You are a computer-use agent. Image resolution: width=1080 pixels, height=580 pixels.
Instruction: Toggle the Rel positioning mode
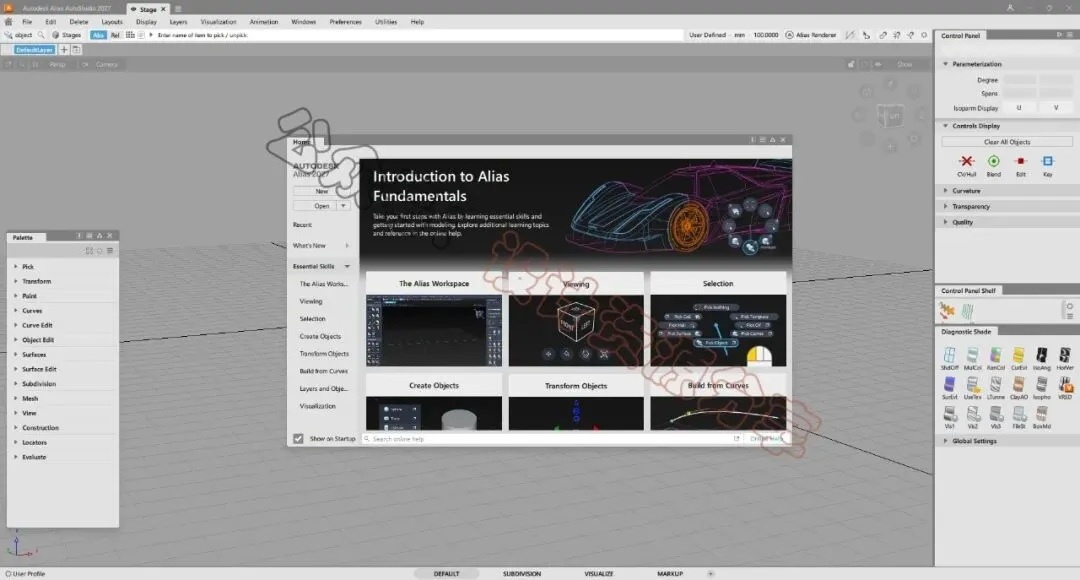115,34
